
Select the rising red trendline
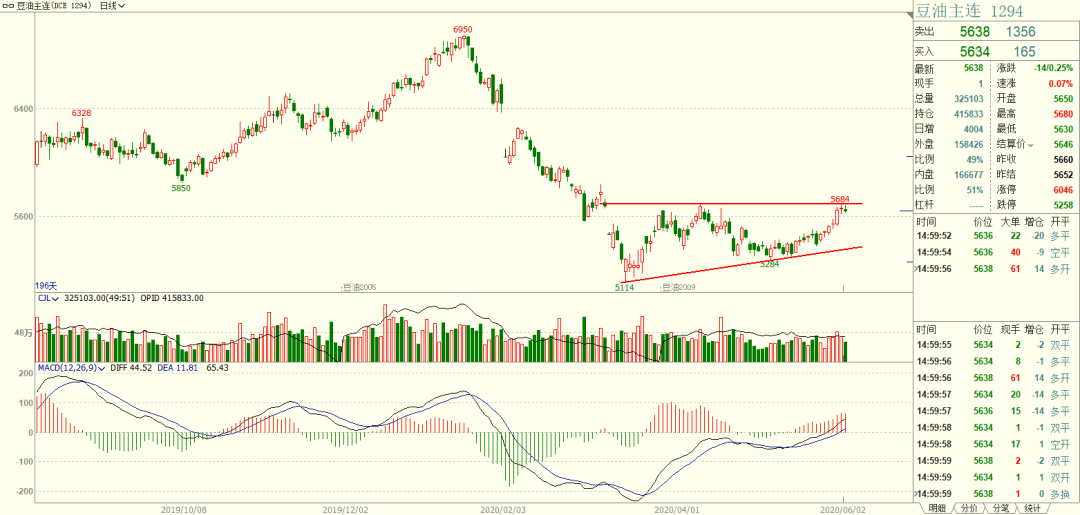742,264
